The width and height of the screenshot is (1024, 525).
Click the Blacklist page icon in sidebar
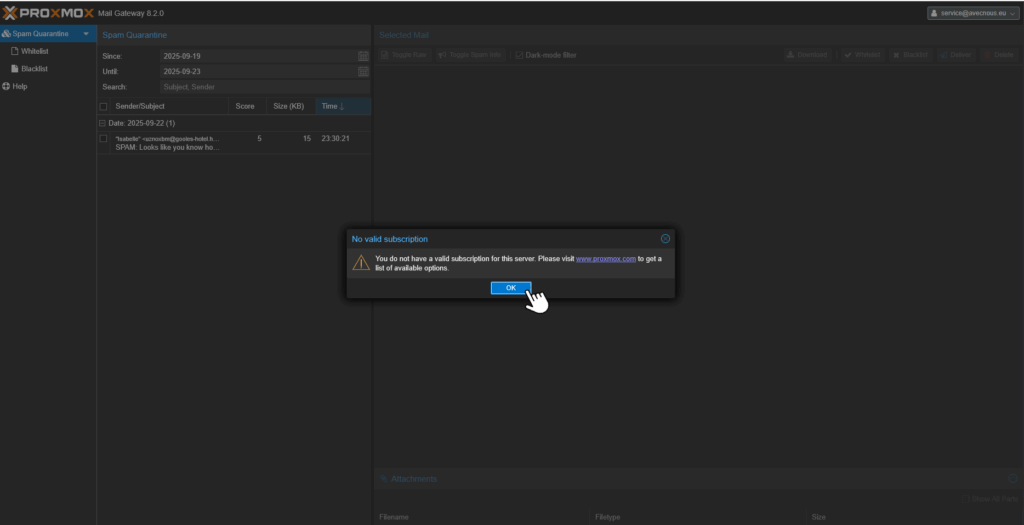coord(14,69)
